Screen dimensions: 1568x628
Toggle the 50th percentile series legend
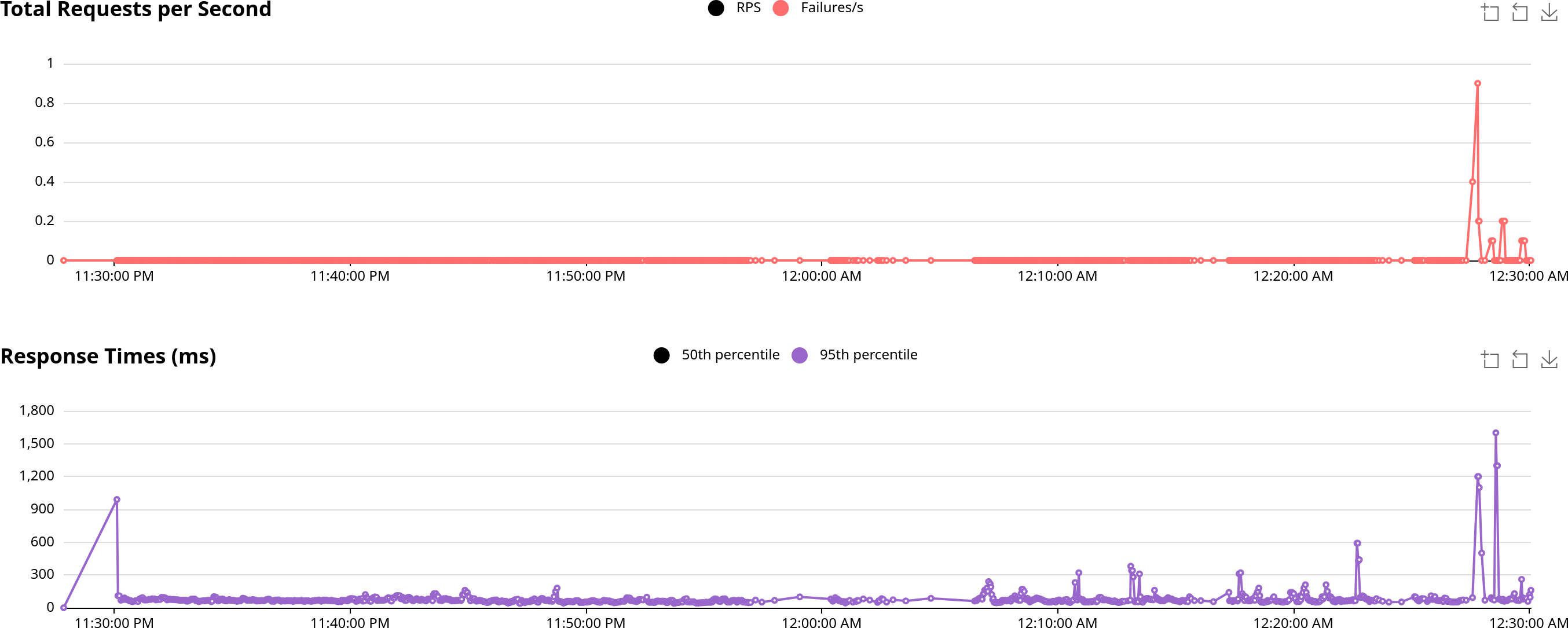[x=716, y=355]
